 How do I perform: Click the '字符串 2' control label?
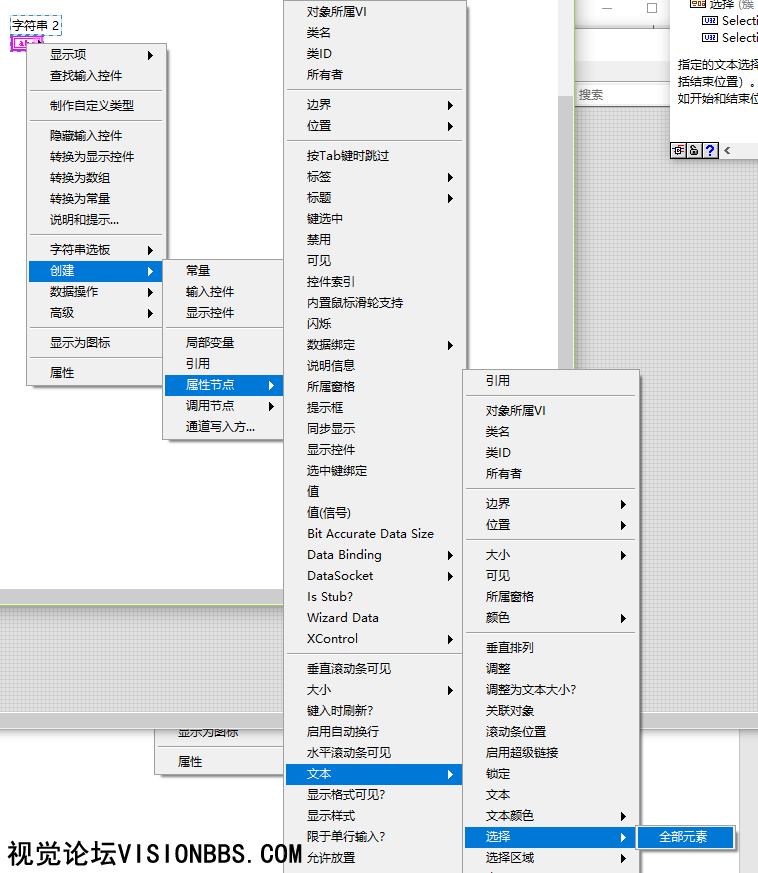[x=36, y=24]
